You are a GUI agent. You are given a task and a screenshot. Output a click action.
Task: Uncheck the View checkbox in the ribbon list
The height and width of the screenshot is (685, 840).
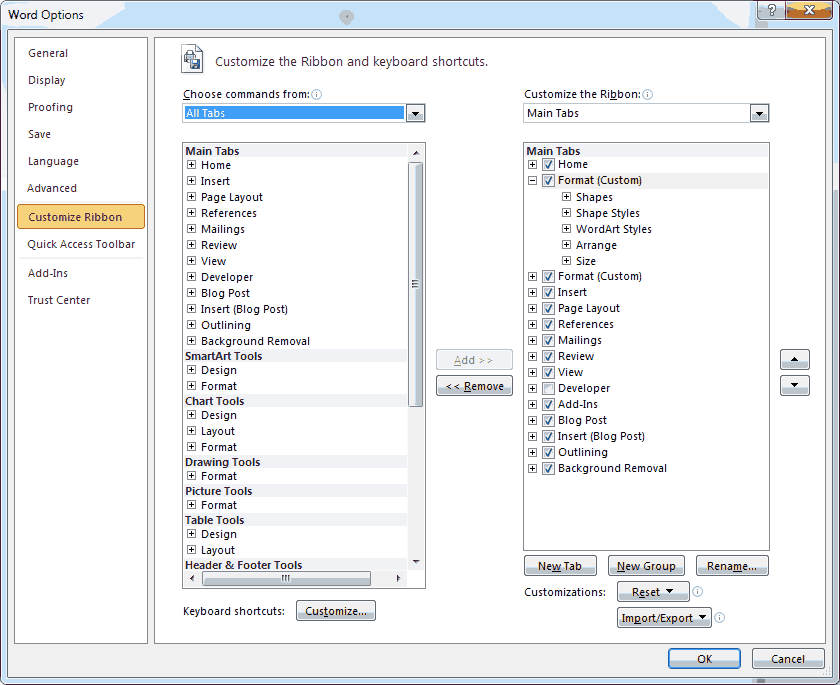[548, 372]
